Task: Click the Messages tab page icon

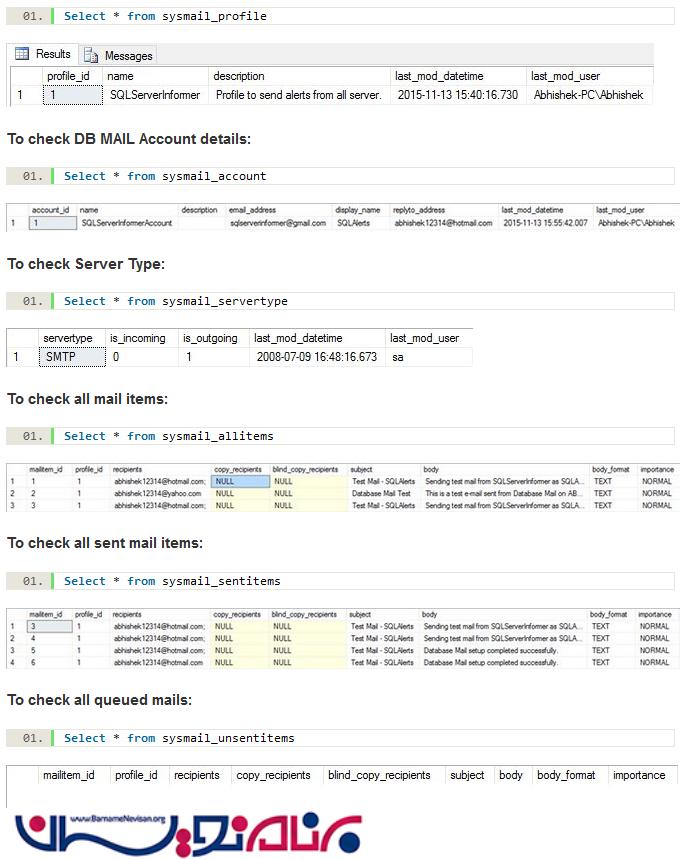Action: point(91,55)
